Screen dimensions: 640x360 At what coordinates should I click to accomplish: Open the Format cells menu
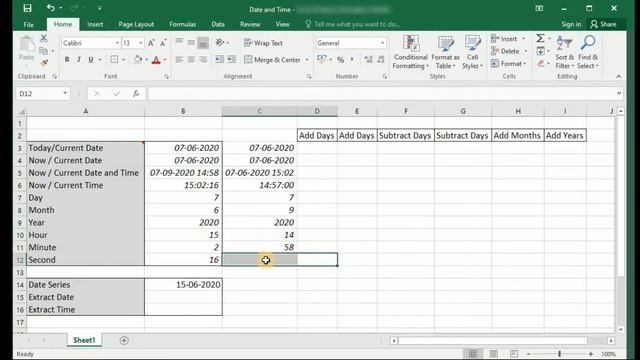click(x=509, y=64)
